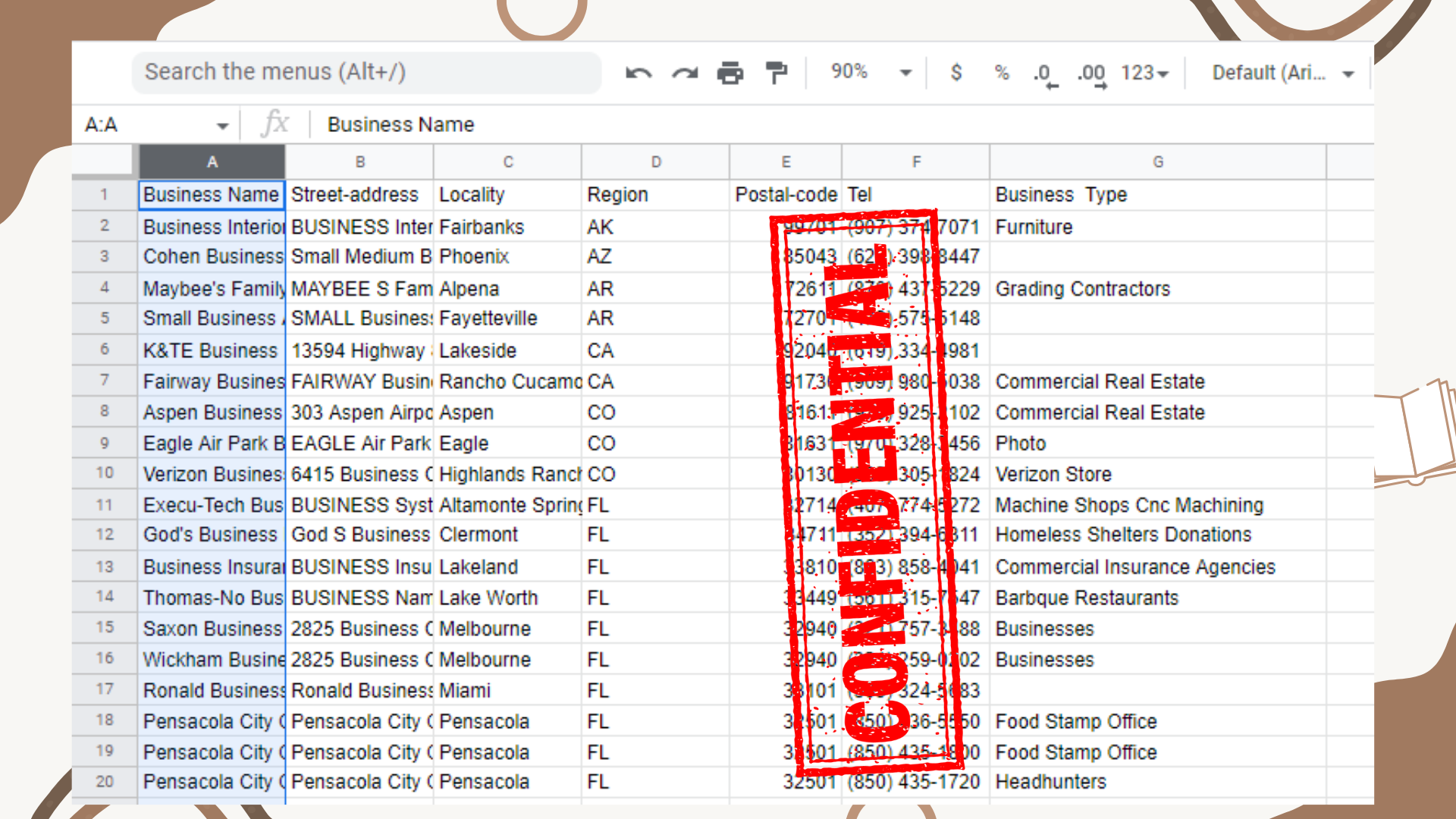
Task: Click the Increase decimal places icon
Action: [x=1092, y=74]
